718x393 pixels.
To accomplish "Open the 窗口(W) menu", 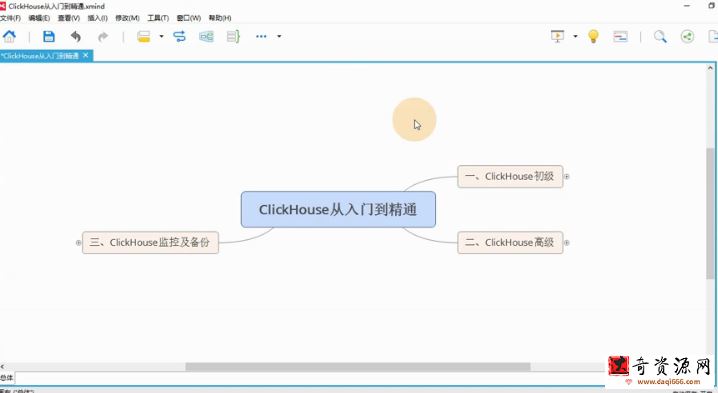I will pos(189,18).
